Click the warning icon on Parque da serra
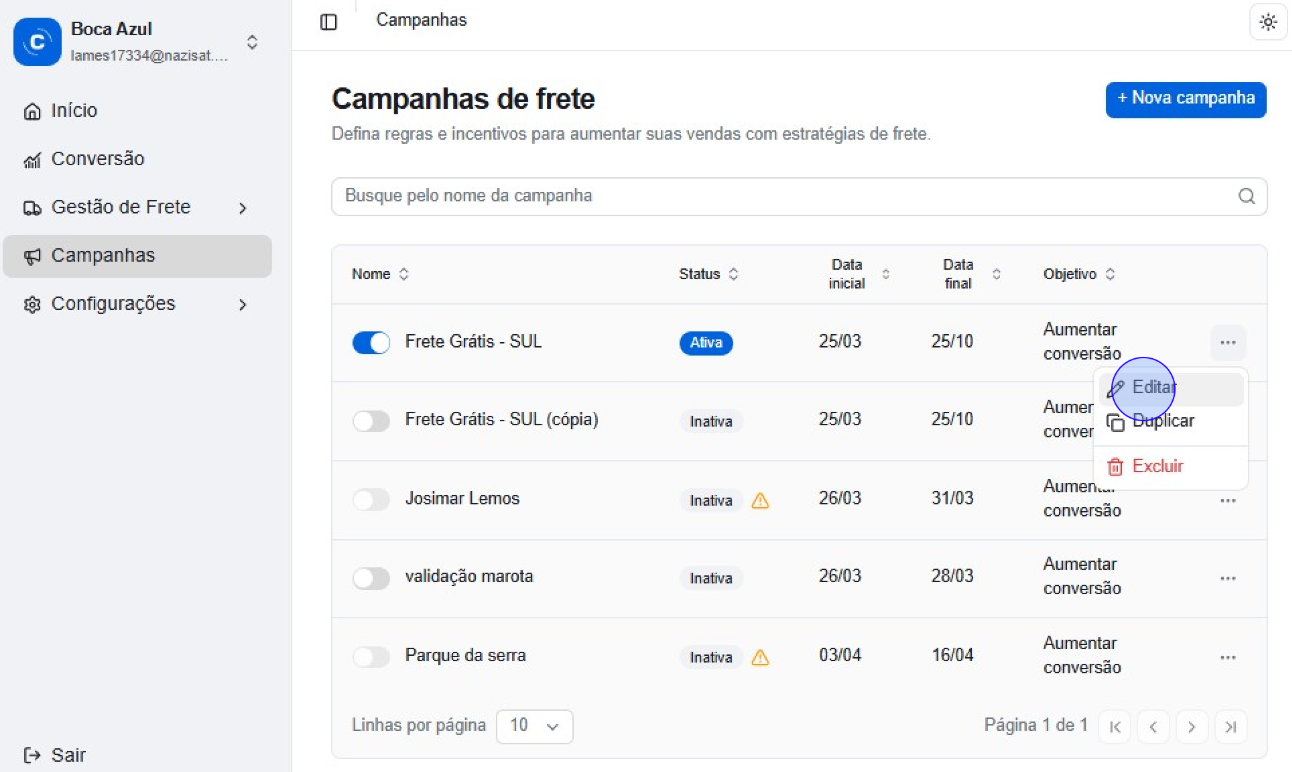The height and width of the screenshot is (772, 1292). tap(760, 657)
